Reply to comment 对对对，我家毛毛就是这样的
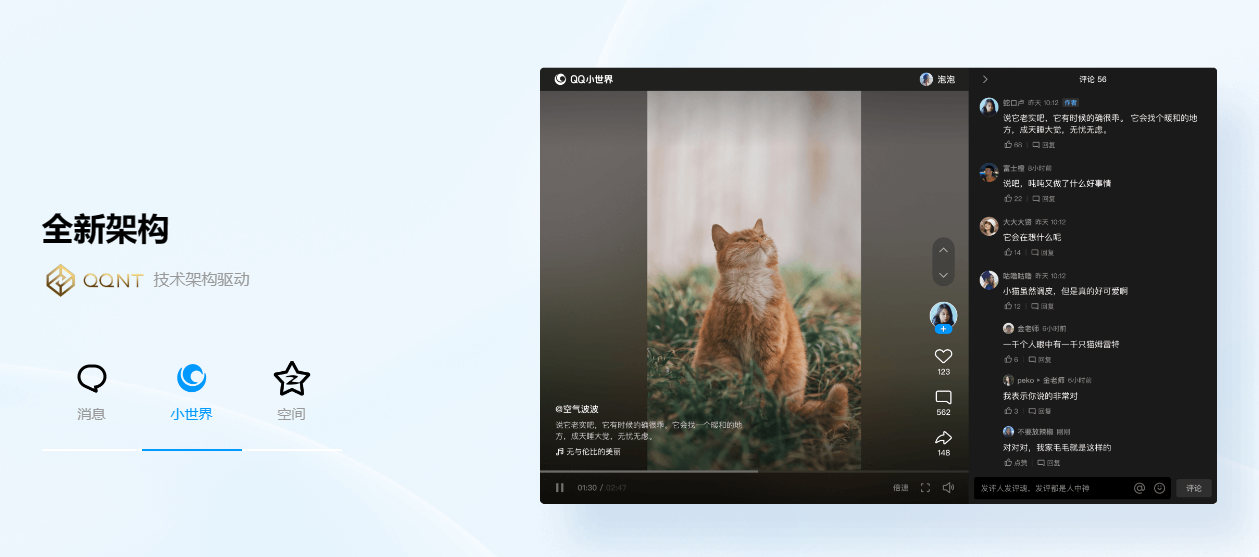The width and height of the screenshot is (1259, 557). click(x=1049, y=463)
